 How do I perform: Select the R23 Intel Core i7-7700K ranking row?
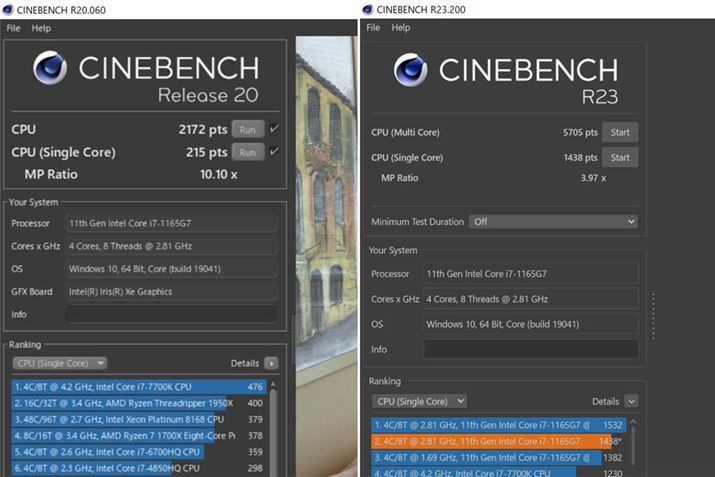tap(498, 472)
